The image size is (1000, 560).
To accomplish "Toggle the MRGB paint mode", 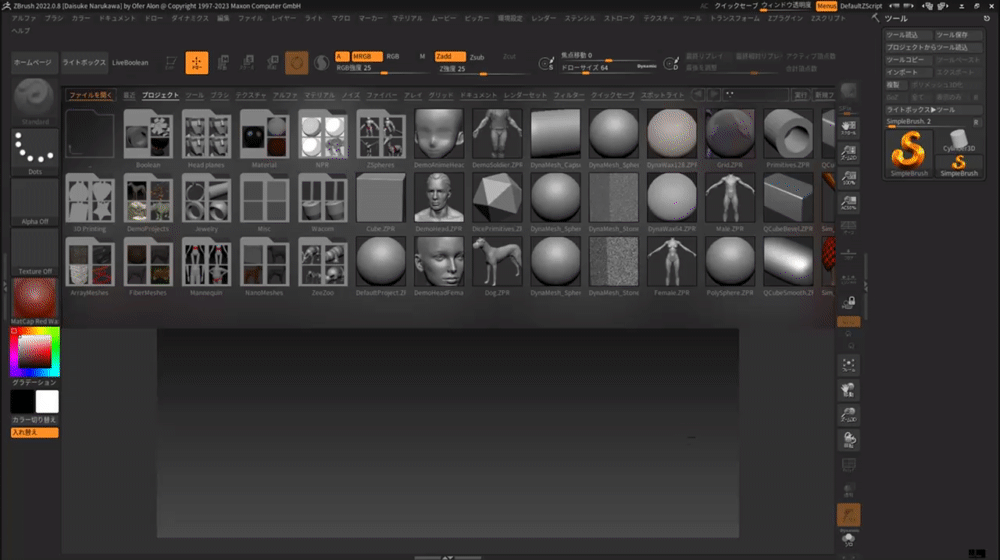I will tap(366, 57).
